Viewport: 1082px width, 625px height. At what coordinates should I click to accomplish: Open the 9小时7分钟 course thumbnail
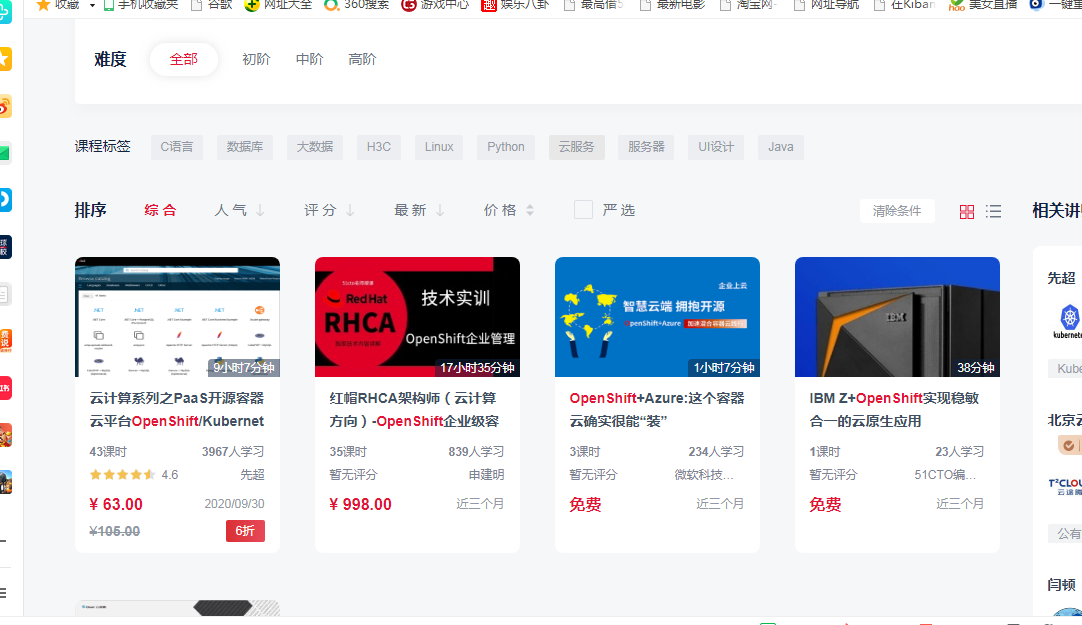click(177, 317)
